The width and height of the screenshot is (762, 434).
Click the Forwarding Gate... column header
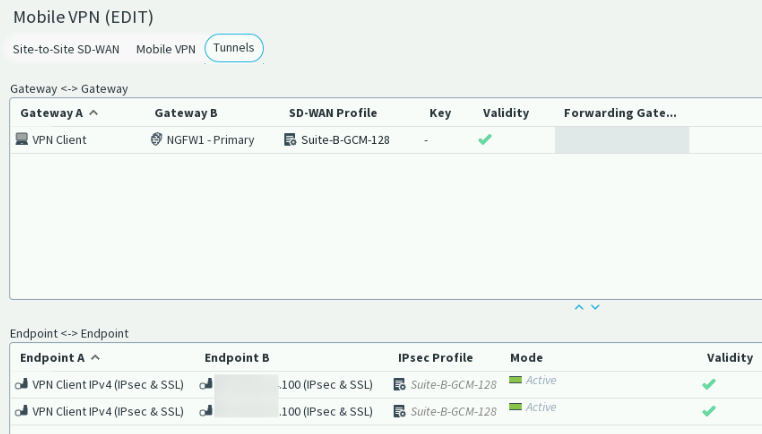620,113
